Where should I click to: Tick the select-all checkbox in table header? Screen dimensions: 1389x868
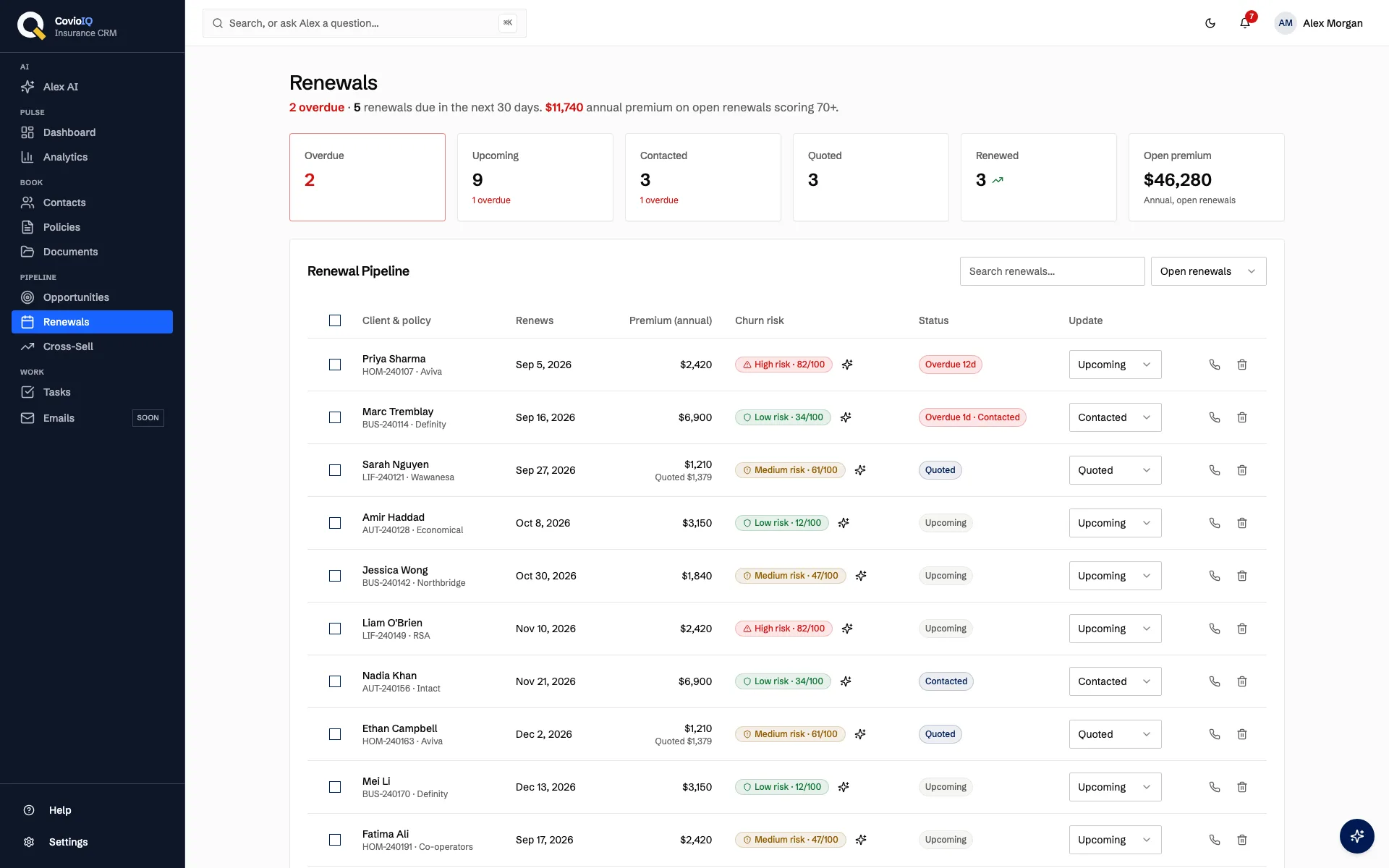pos(335,320)
